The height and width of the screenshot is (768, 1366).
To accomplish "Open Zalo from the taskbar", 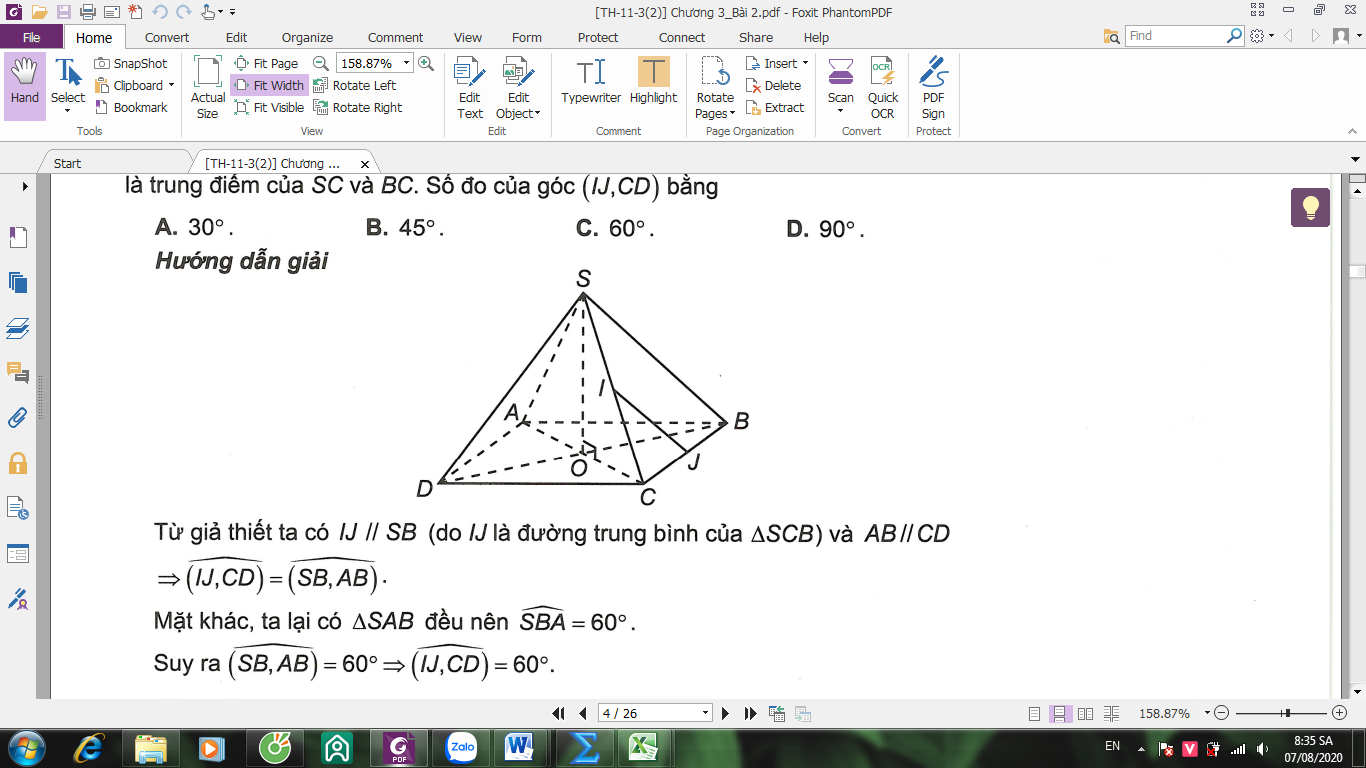I will click(462, 746).
